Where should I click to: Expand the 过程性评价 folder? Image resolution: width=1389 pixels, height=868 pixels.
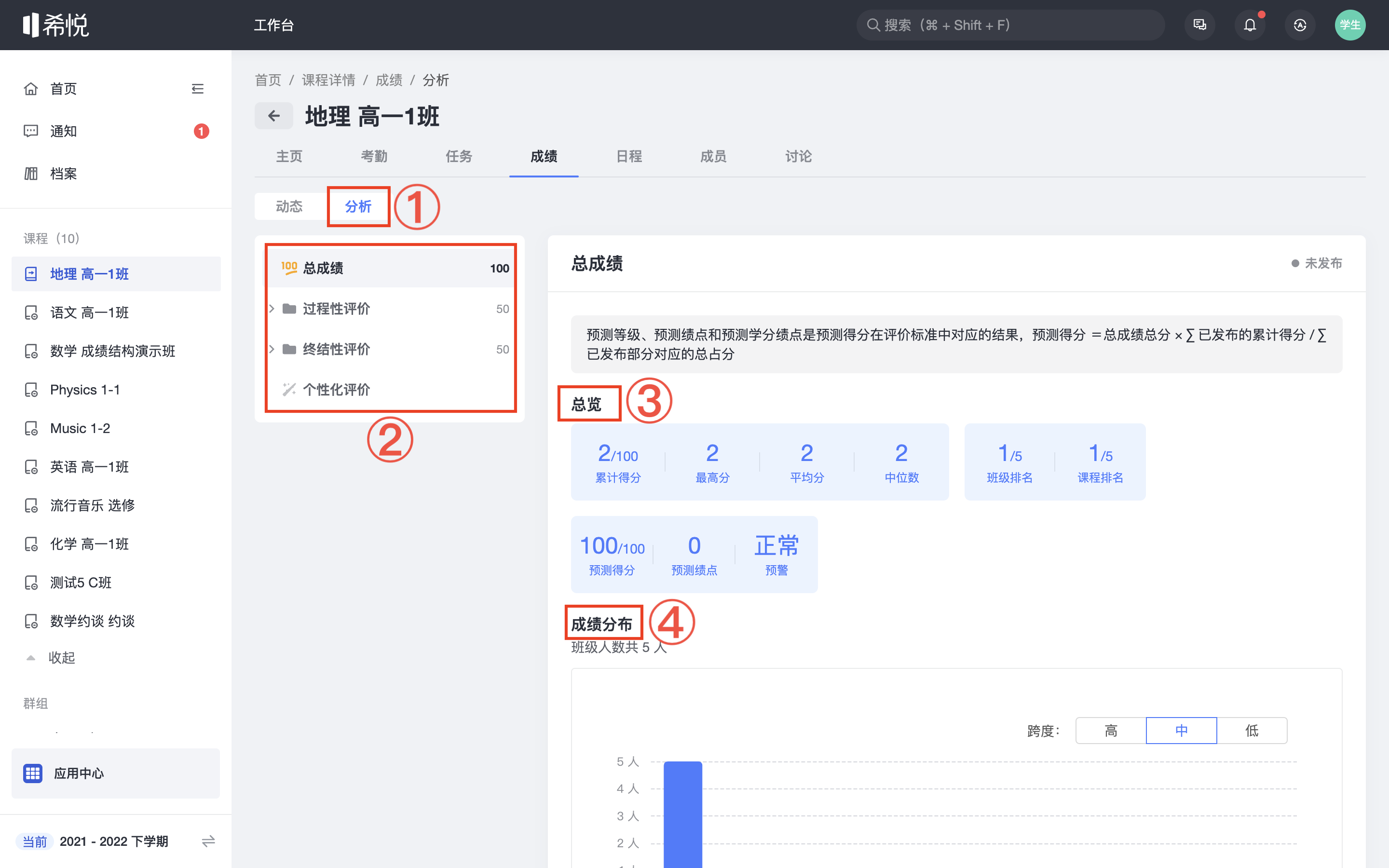click(272, 309)
